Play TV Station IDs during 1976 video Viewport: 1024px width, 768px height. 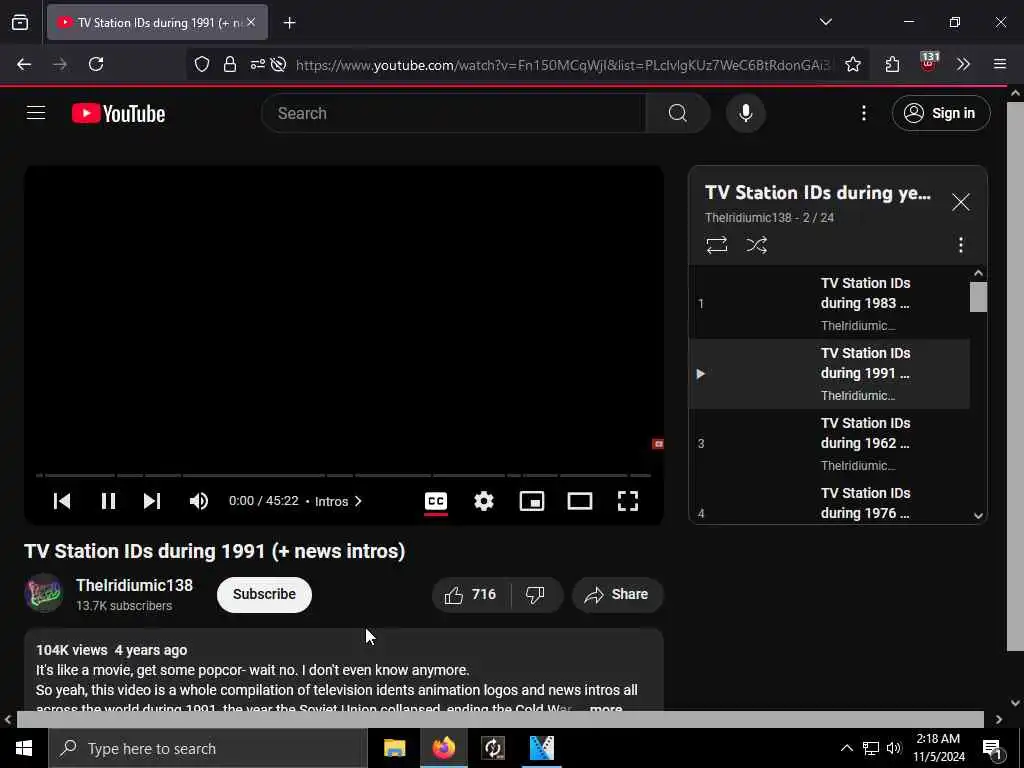[x=829, y=503]
